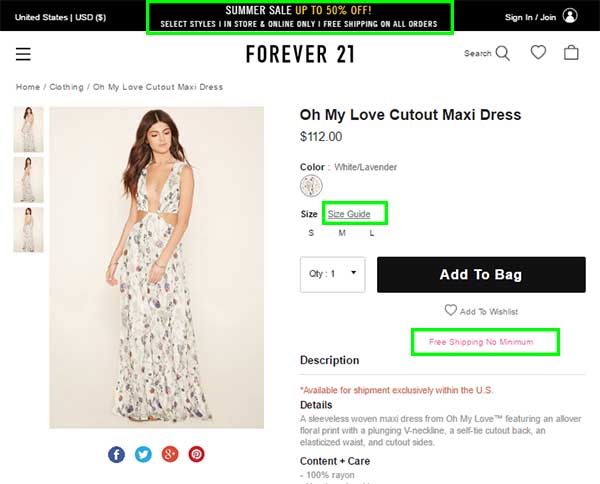This screenshot has height=484, width=600.
Task: Share the dress on Facebook
Action: point(116,454)
